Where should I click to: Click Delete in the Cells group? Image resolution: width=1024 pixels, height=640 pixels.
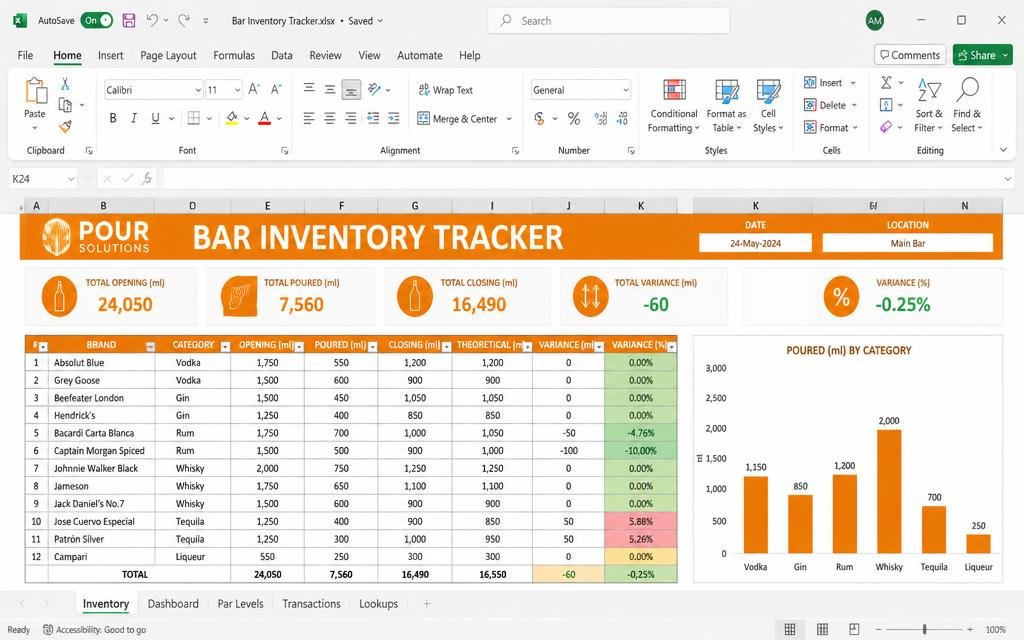830,105
